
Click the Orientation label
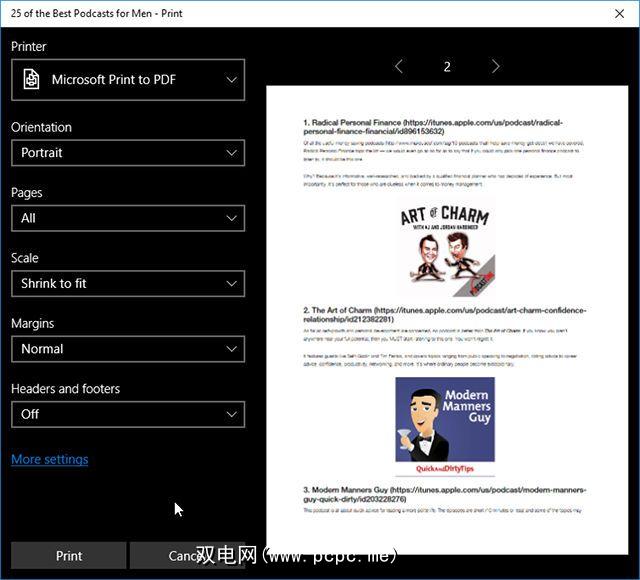41,127
